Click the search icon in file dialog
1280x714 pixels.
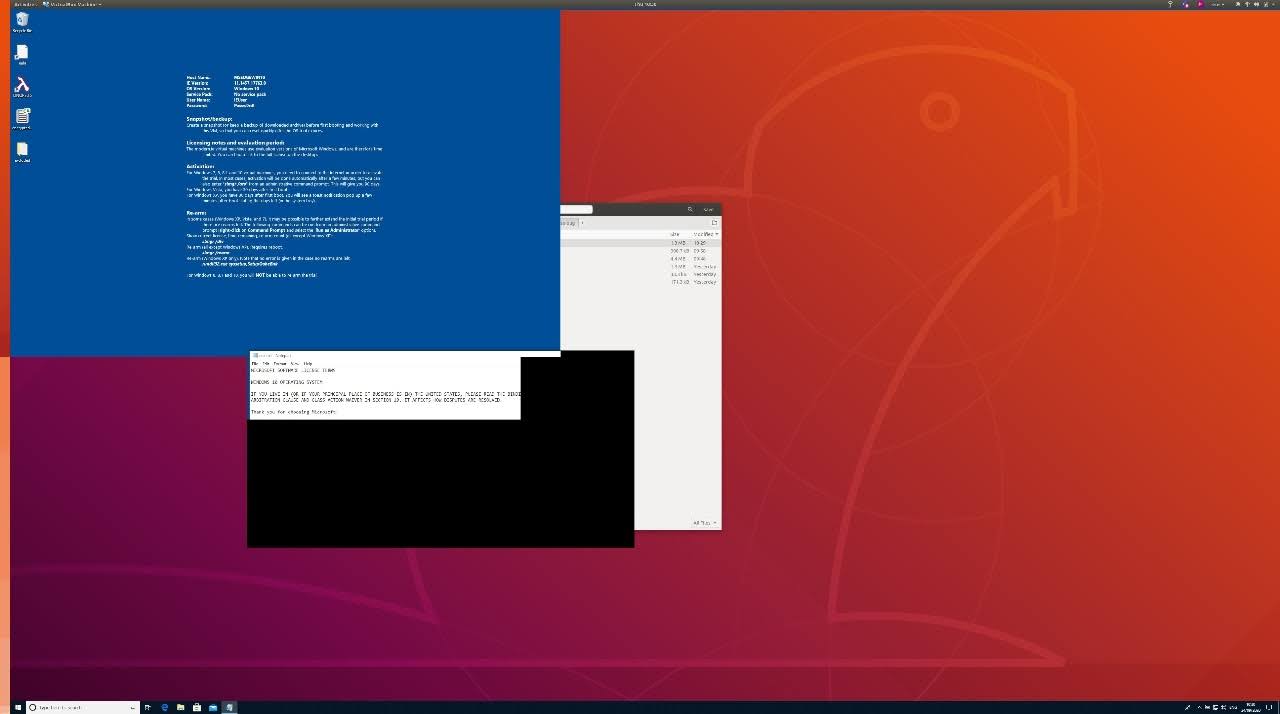[690, 209]
